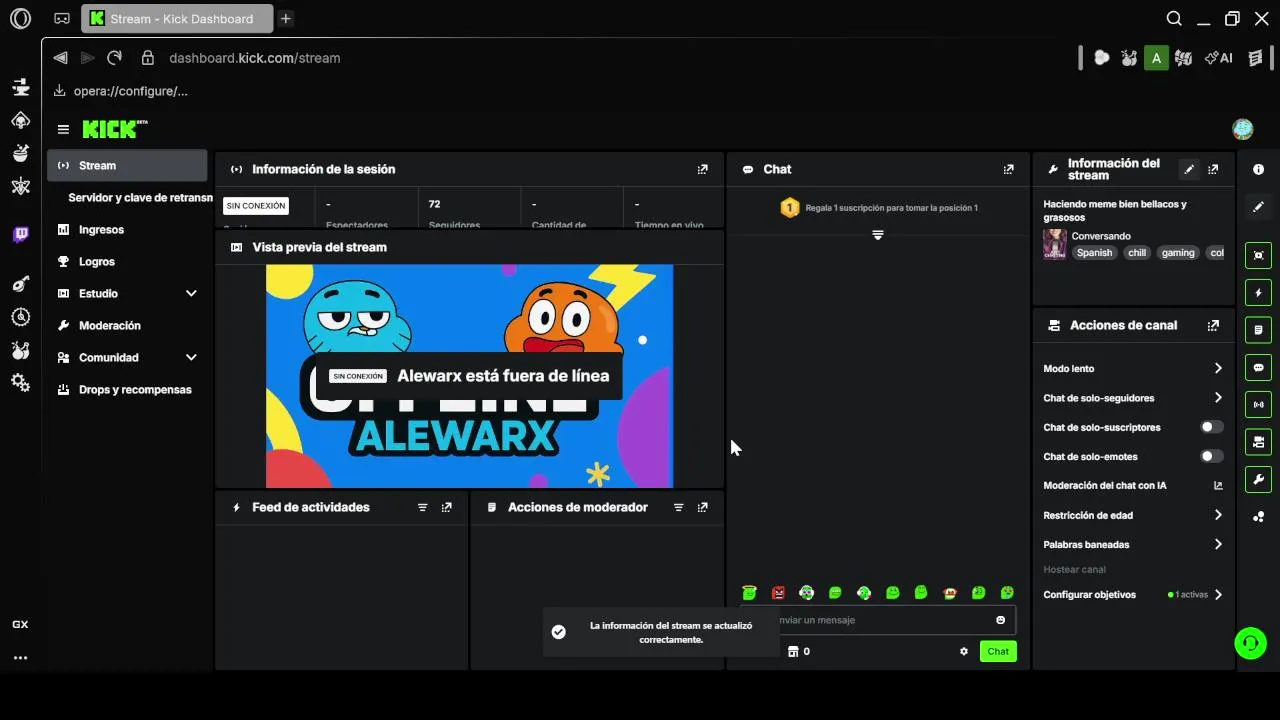1280x720 pixels.
Task: Pop out the Acciones de canal panel
Action: [1213, 325]
